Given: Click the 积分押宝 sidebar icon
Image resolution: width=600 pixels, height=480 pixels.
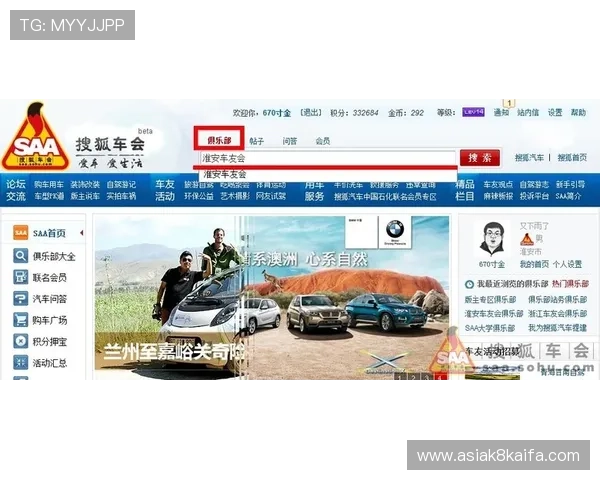Looking at the screenshot, I should [x=20, y=341].
